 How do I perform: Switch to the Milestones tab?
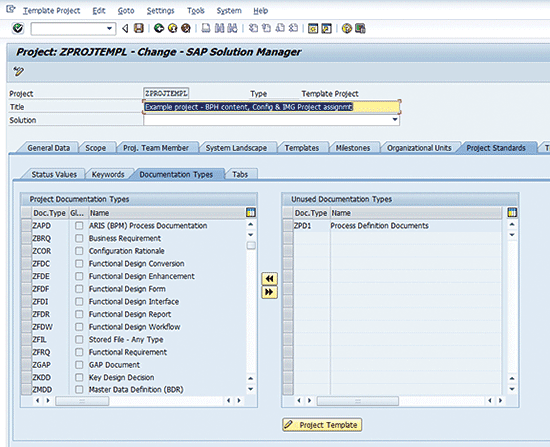tap(353, 148)
